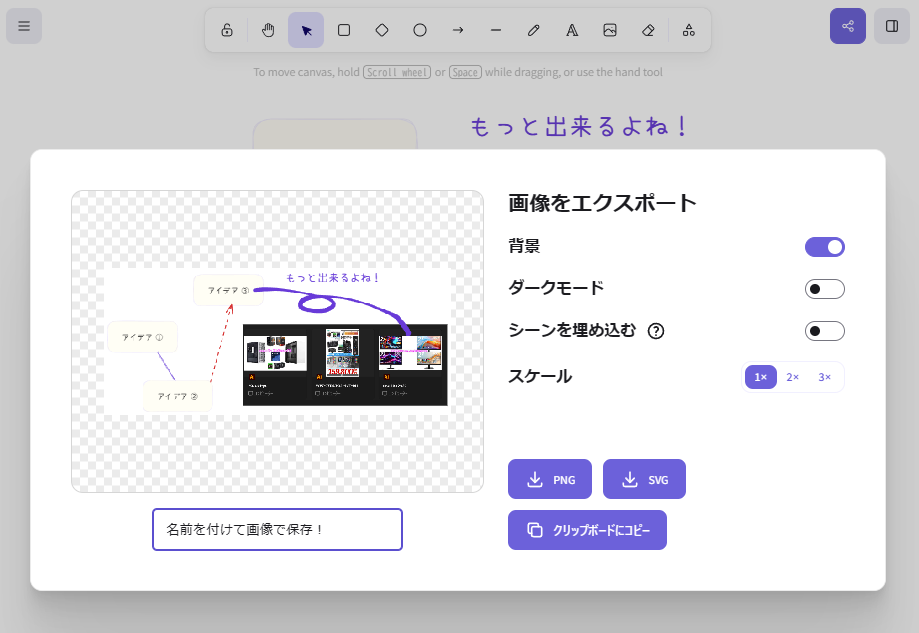This screenshot has height=633, width=919.
Task: Open the extra shapes tools menu
Action: 689,30
